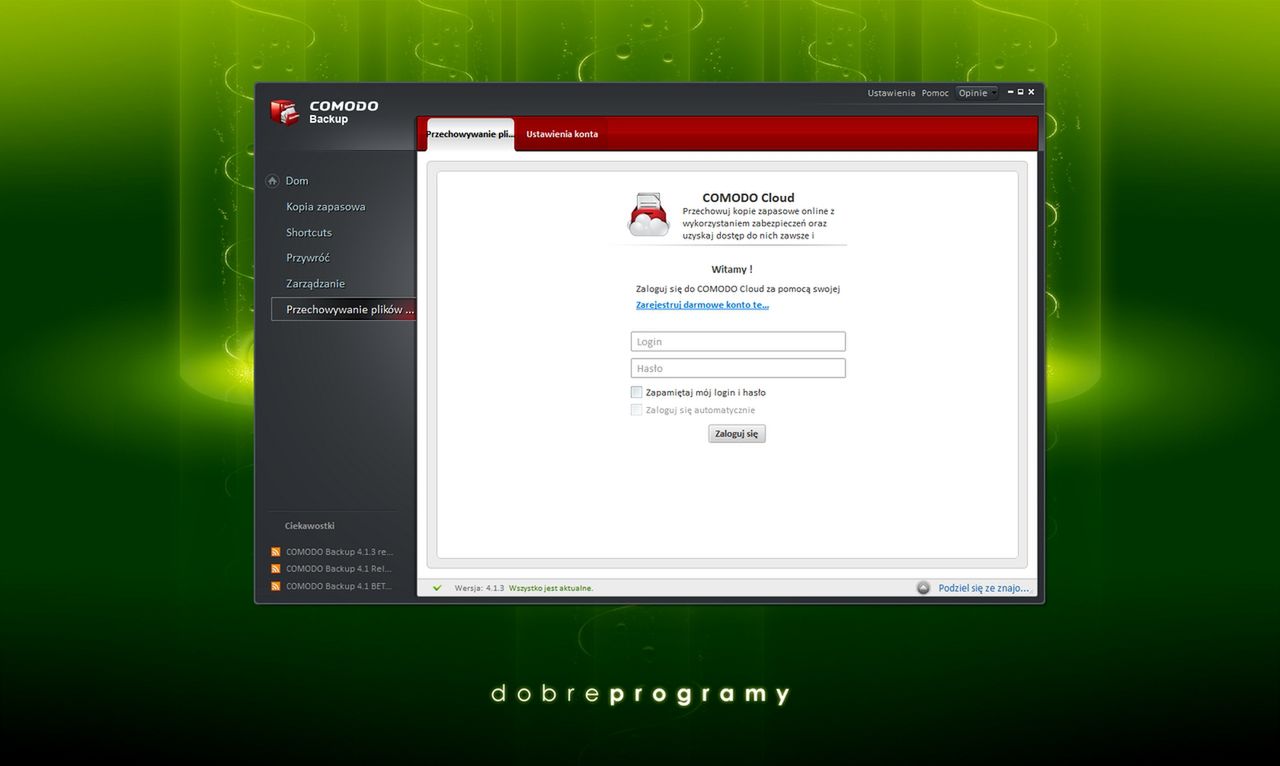This screenshot has width=1280, height=766.
Task: Open news item COMODO Backup 4.1 BET...
Action: [339, 586]
